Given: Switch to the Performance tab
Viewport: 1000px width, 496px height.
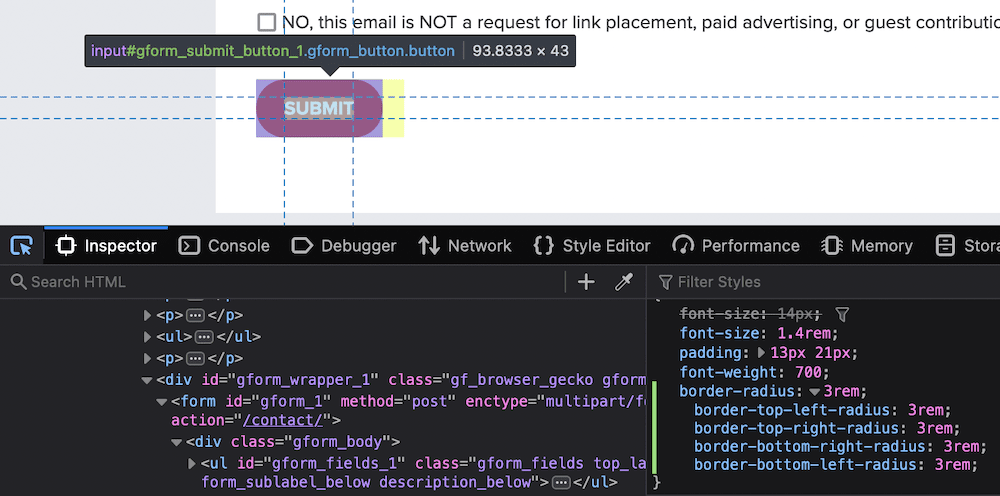Looking at the screenshot, I should pyautogui.click(x=736, y=245).
